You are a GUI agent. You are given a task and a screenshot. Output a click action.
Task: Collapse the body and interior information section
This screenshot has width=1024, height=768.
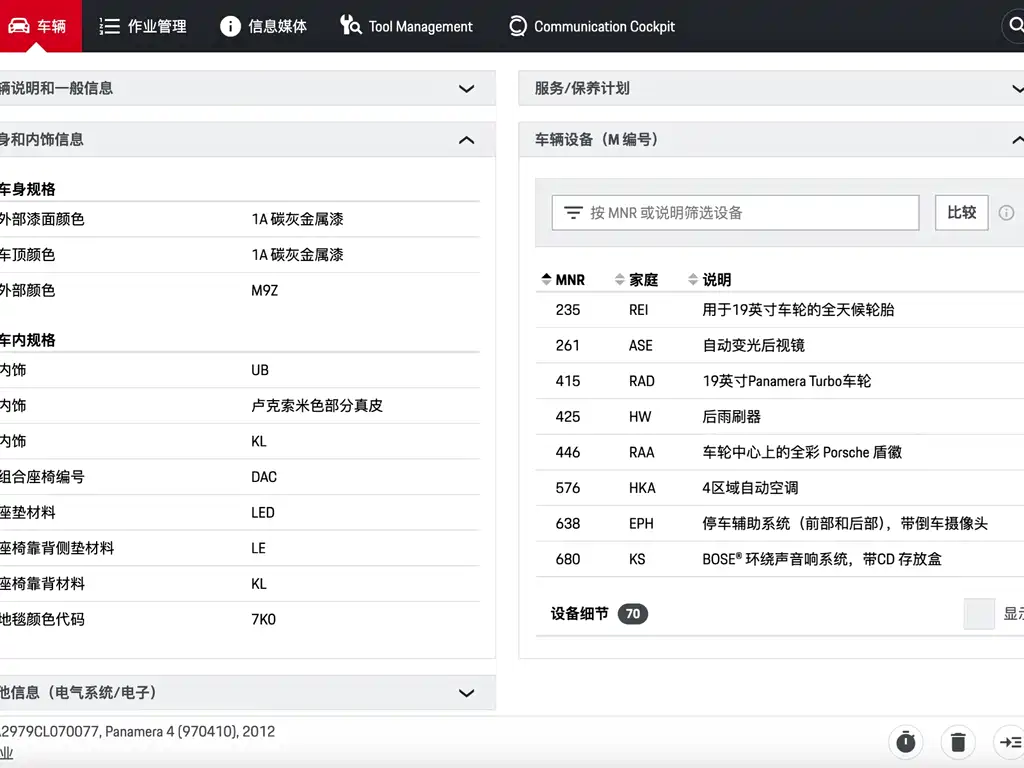coord(466,140)
